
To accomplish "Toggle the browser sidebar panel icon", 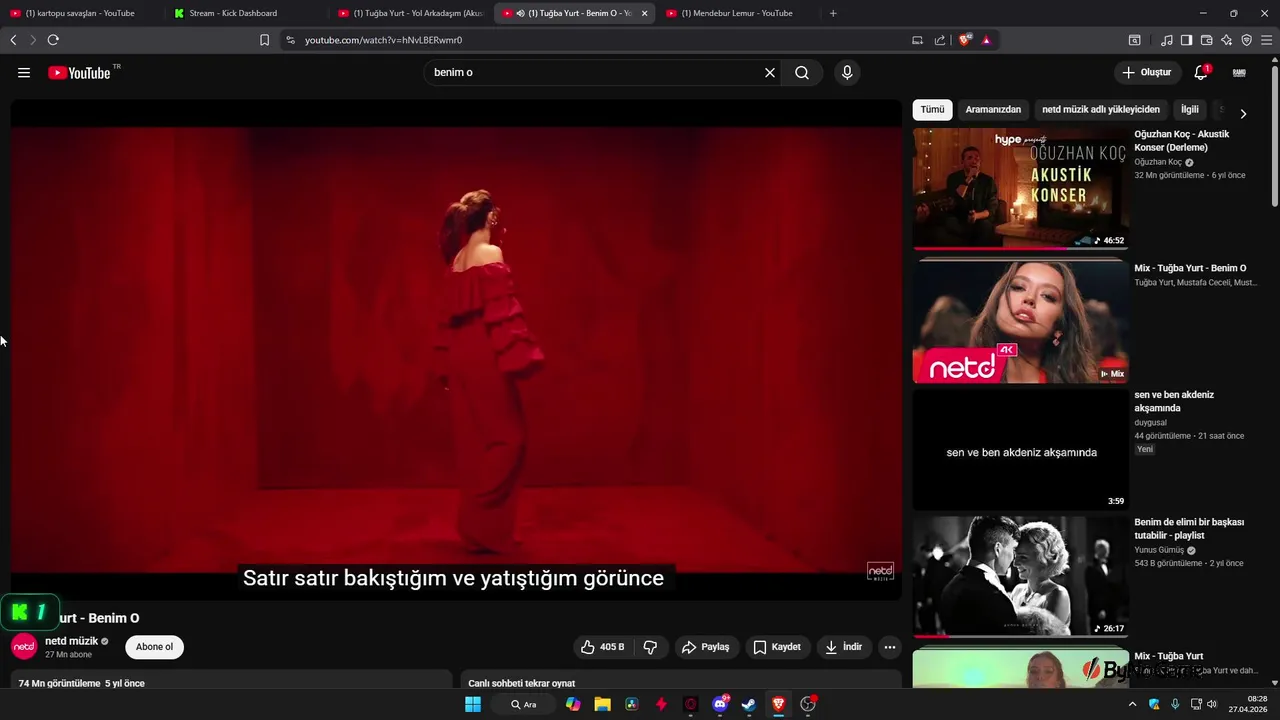I will click(1186, 40).
